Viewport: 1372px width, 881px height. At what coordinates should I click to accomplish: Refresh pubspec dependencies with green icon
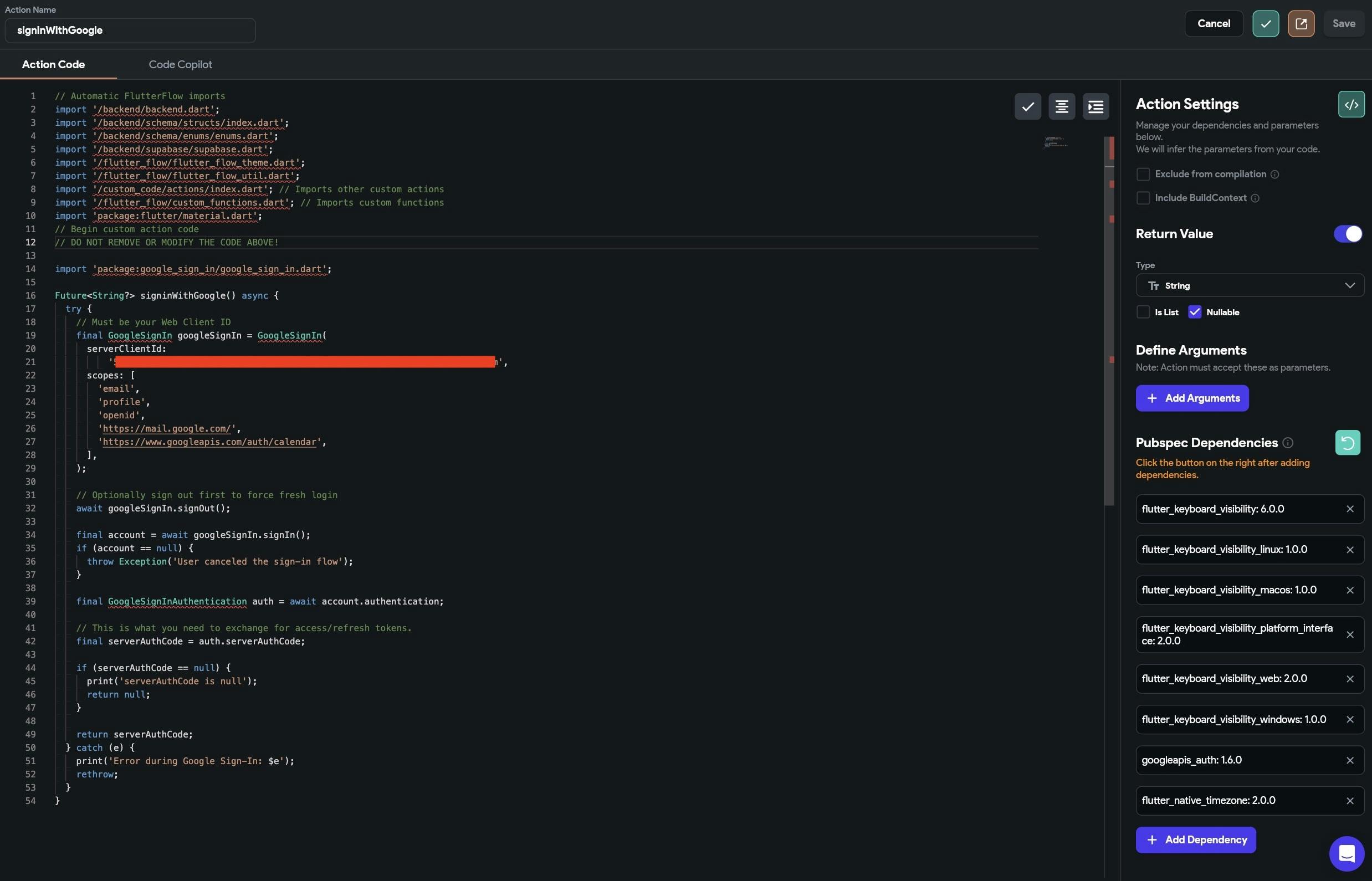[1347, 442]
